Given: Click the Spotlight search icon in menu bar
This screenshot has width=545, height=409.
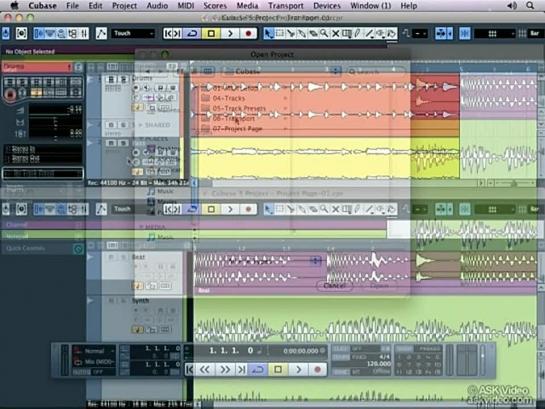Looking at the screenshot, I should click(530, 6).
